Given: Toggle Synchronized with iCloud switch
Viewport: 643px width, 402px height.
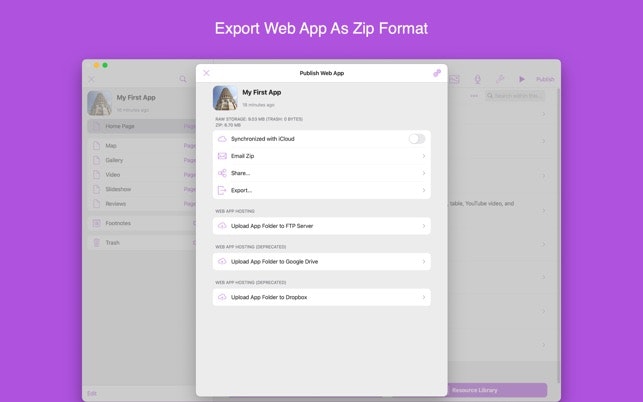Looking at the screenshot, I should pyautogui.click(x=417, y=139).
